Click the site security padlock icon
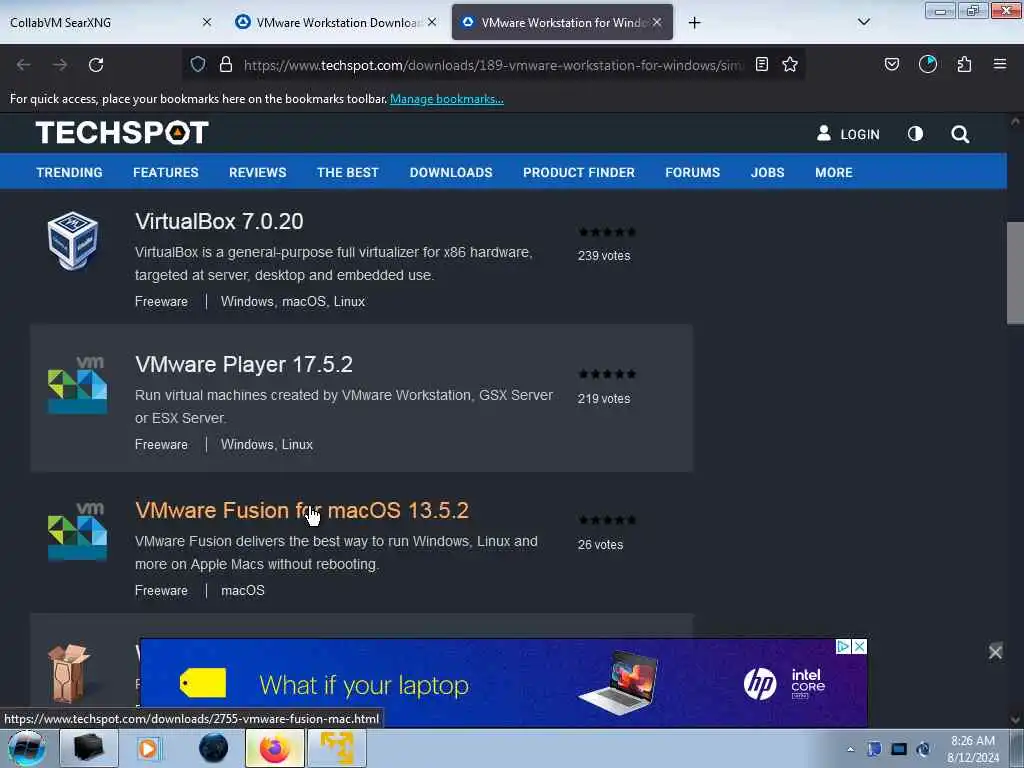1024x768 pixels. pyautogui.click(x=226, y=64)
